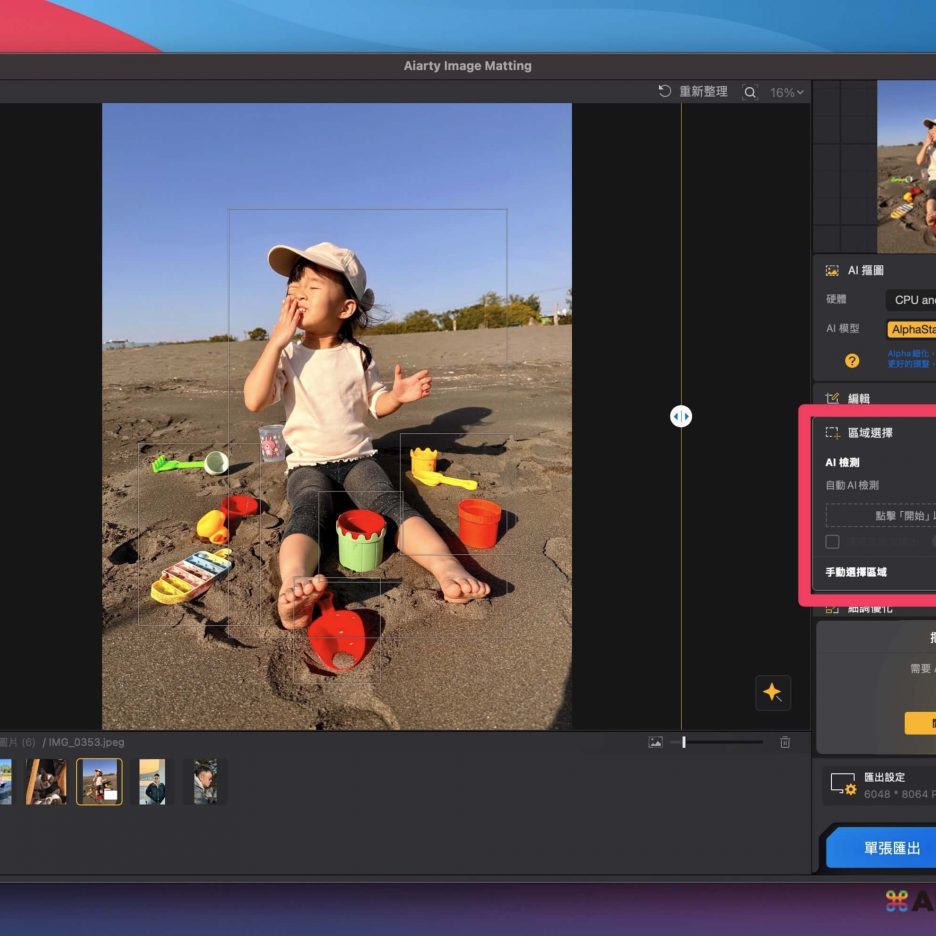Click the trash icon to delete image
The width and height of the screenshot is (936, 936).
coord(785,742)
